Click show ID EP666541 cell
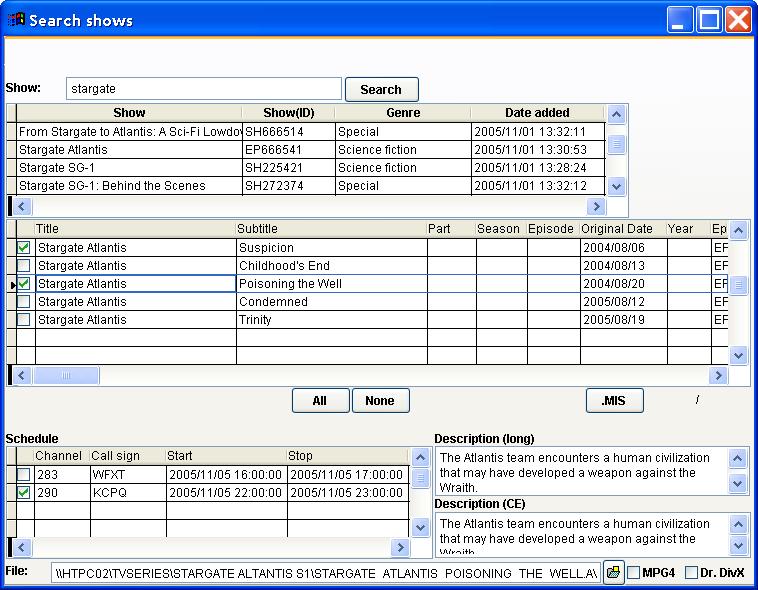758x590 pixels. [x=289, y=149]
